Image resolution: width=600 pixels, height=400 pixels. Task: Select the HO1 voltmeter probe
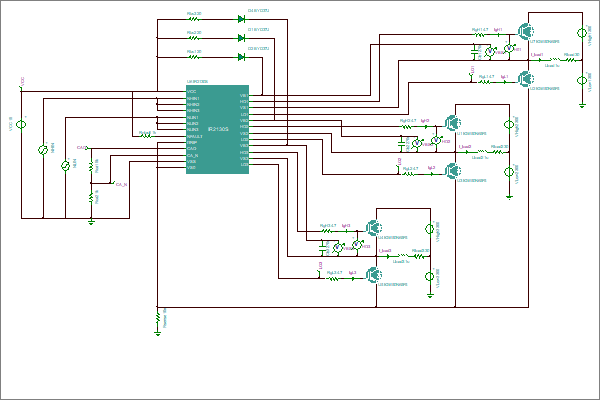click(x=509, y=48)
